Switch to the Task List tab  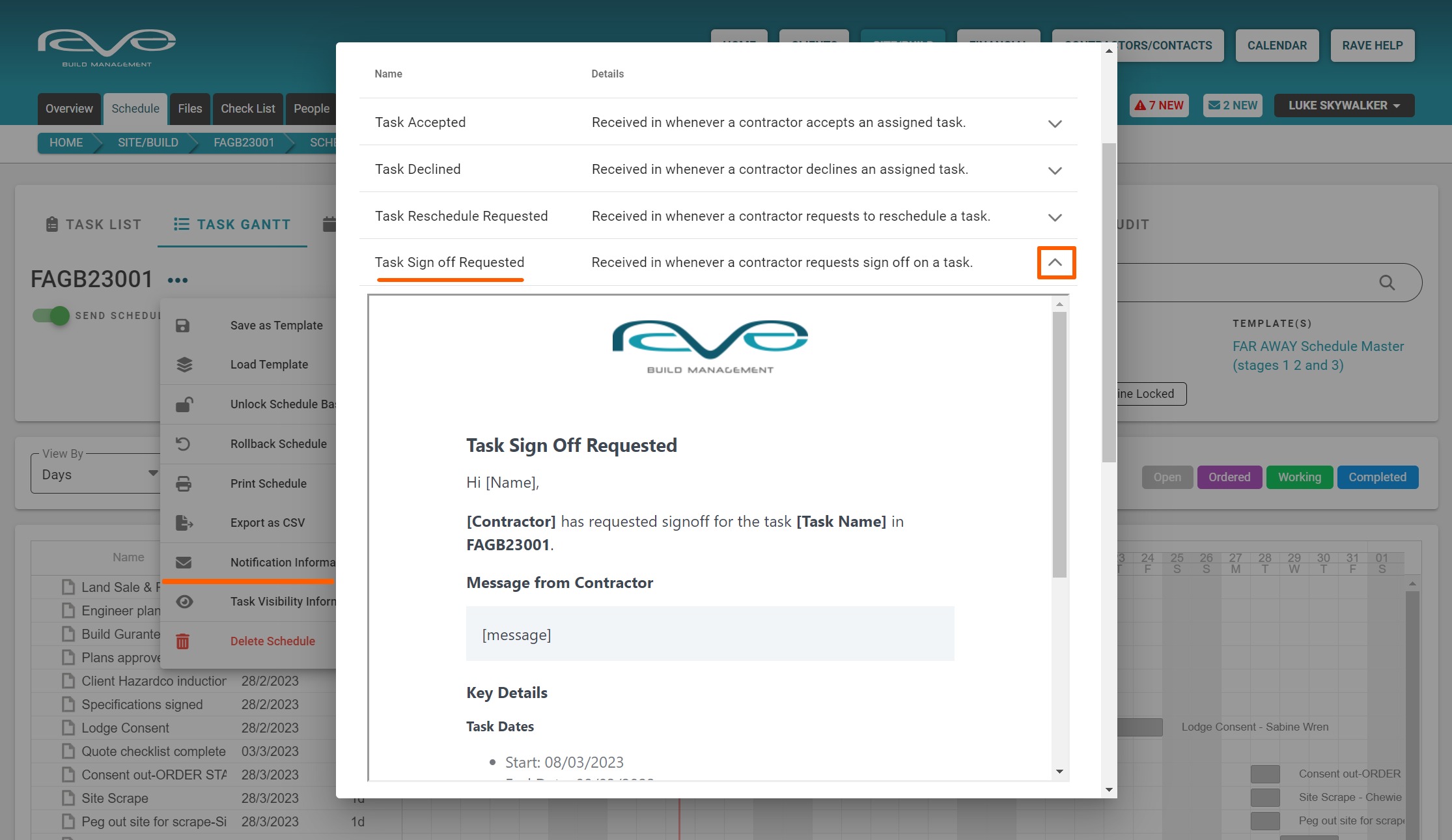(x=94, y=225)
